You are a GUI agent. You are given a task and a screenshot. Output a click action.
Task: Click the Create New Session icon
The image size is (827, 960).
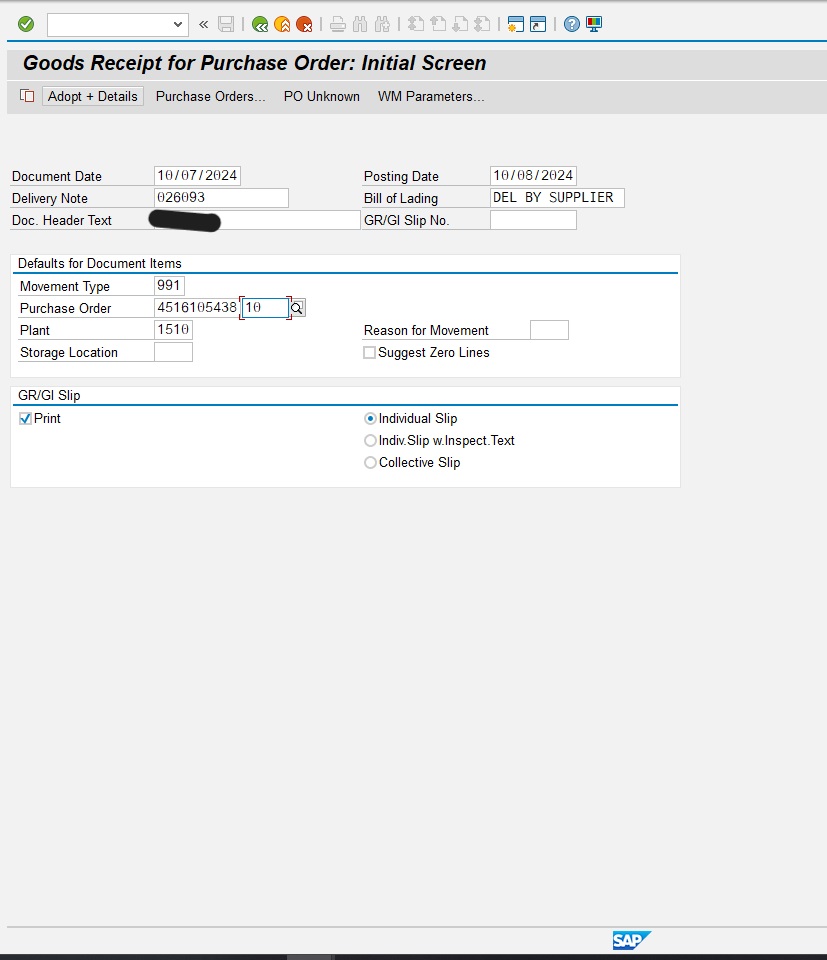(516, 24)
